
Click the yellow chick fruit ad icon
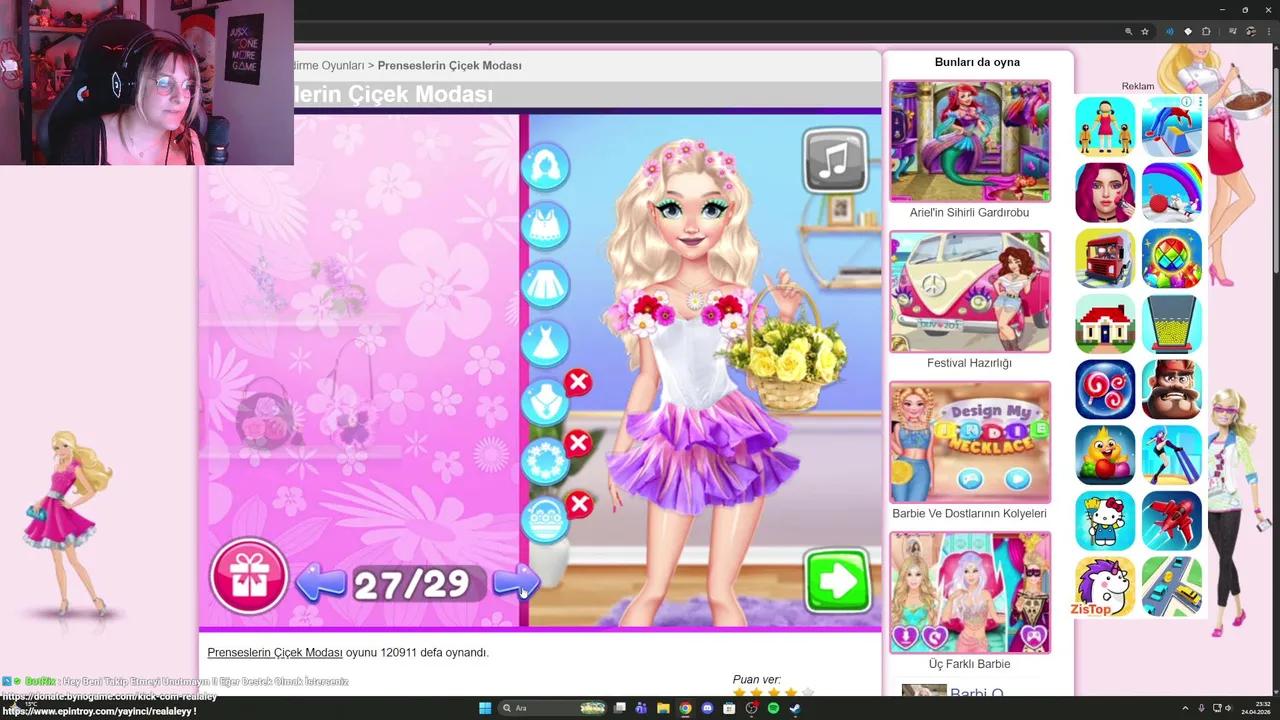point(1105,455)
